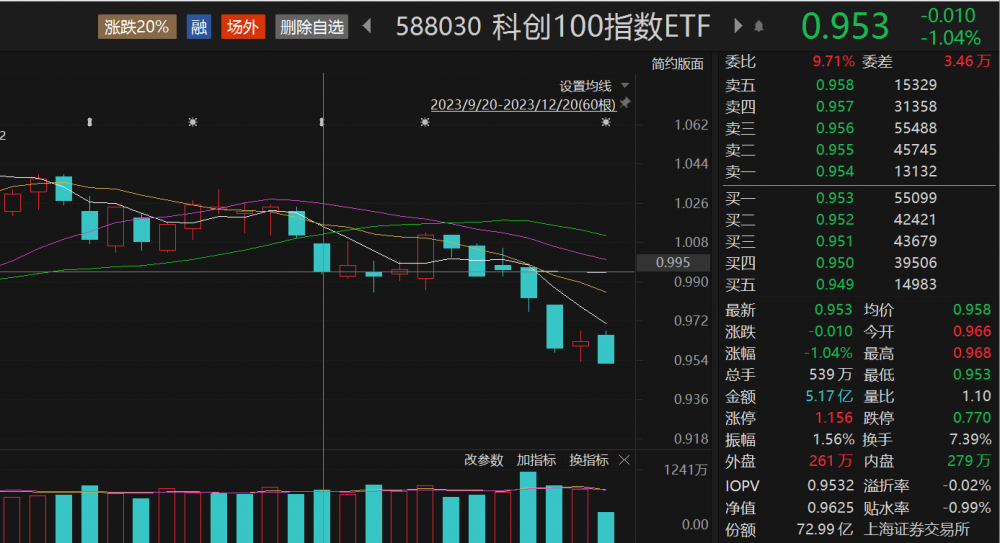Screen dimensions: 1000x543
Task: Select the 卖一 0.954 ask price
Action: 835,172
